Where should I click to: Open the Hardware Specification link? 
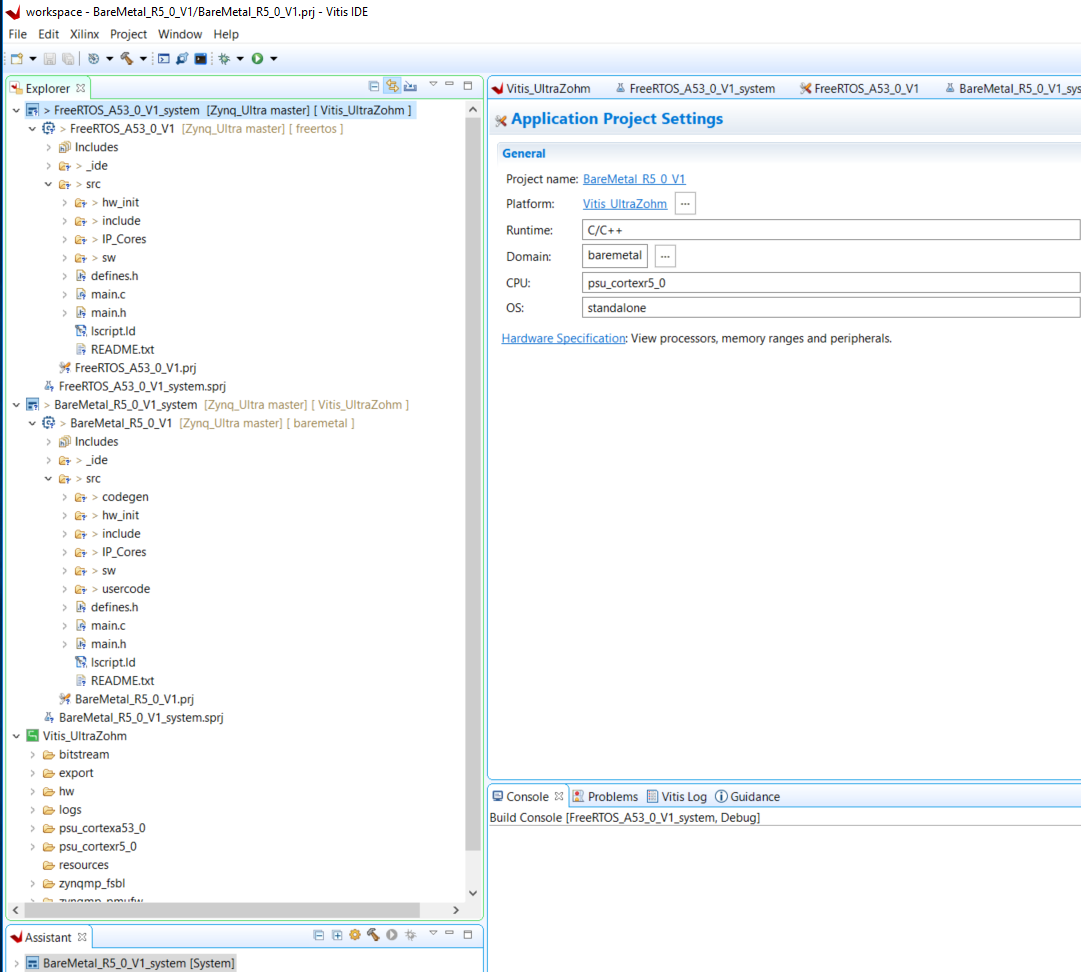pyautogui.click(x=563, y=338)
